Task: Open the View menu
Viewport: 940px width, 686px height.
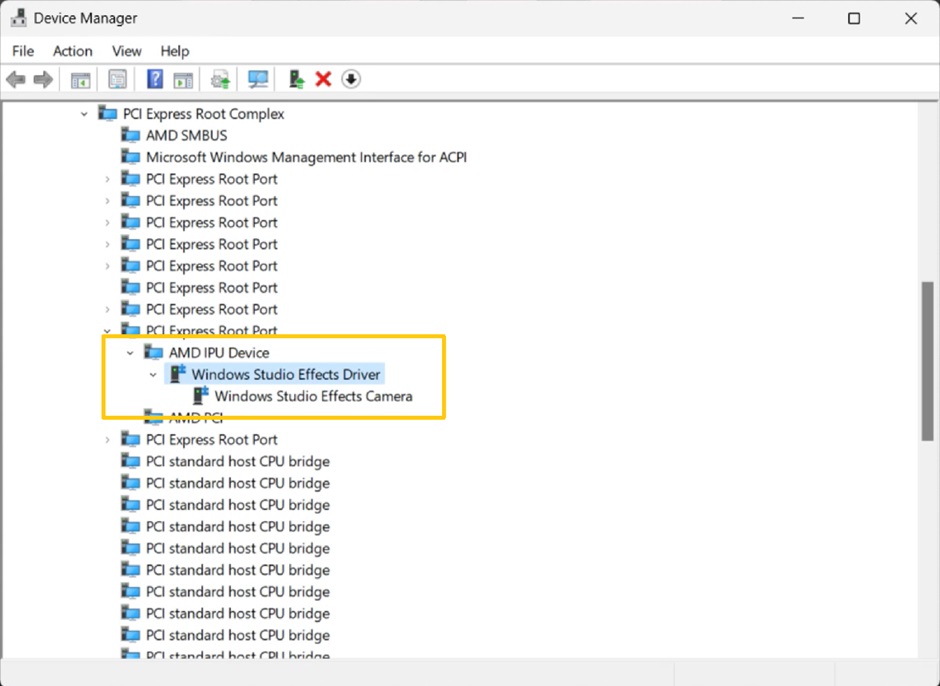Action: tap(126, 51)
